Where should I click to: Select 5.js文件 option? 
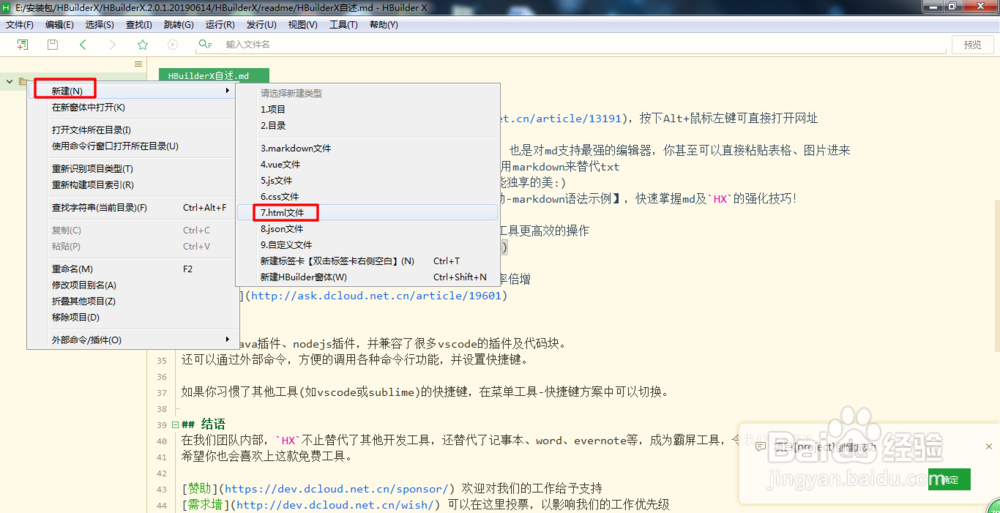point(367,181)
